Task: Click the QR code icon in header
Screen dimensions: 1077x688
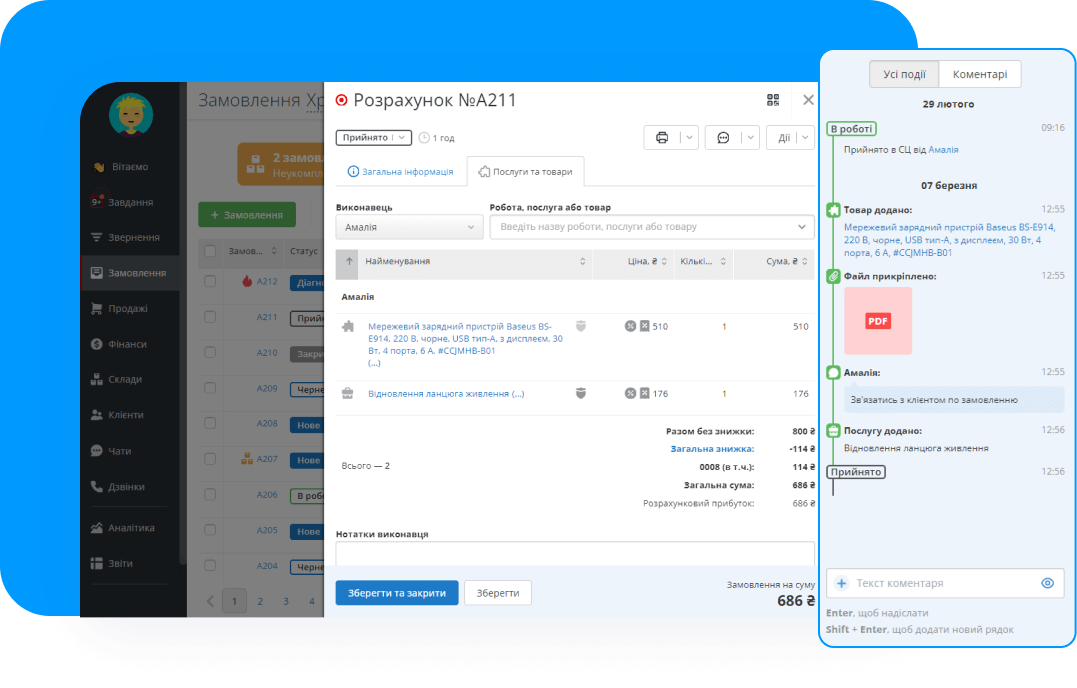Action: pos(772,100)
